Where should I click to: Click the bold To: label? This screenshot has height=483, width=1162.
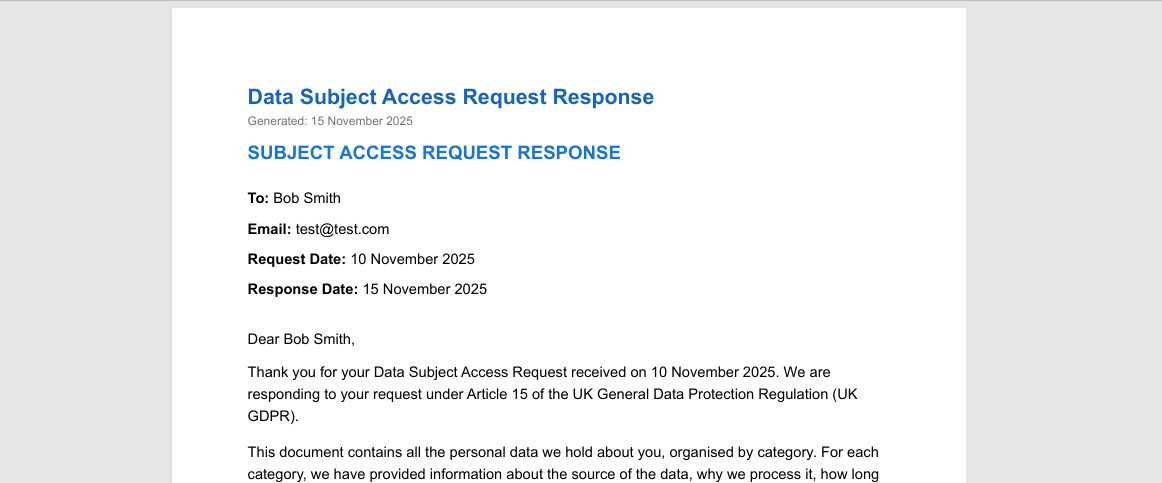(258, 198)
